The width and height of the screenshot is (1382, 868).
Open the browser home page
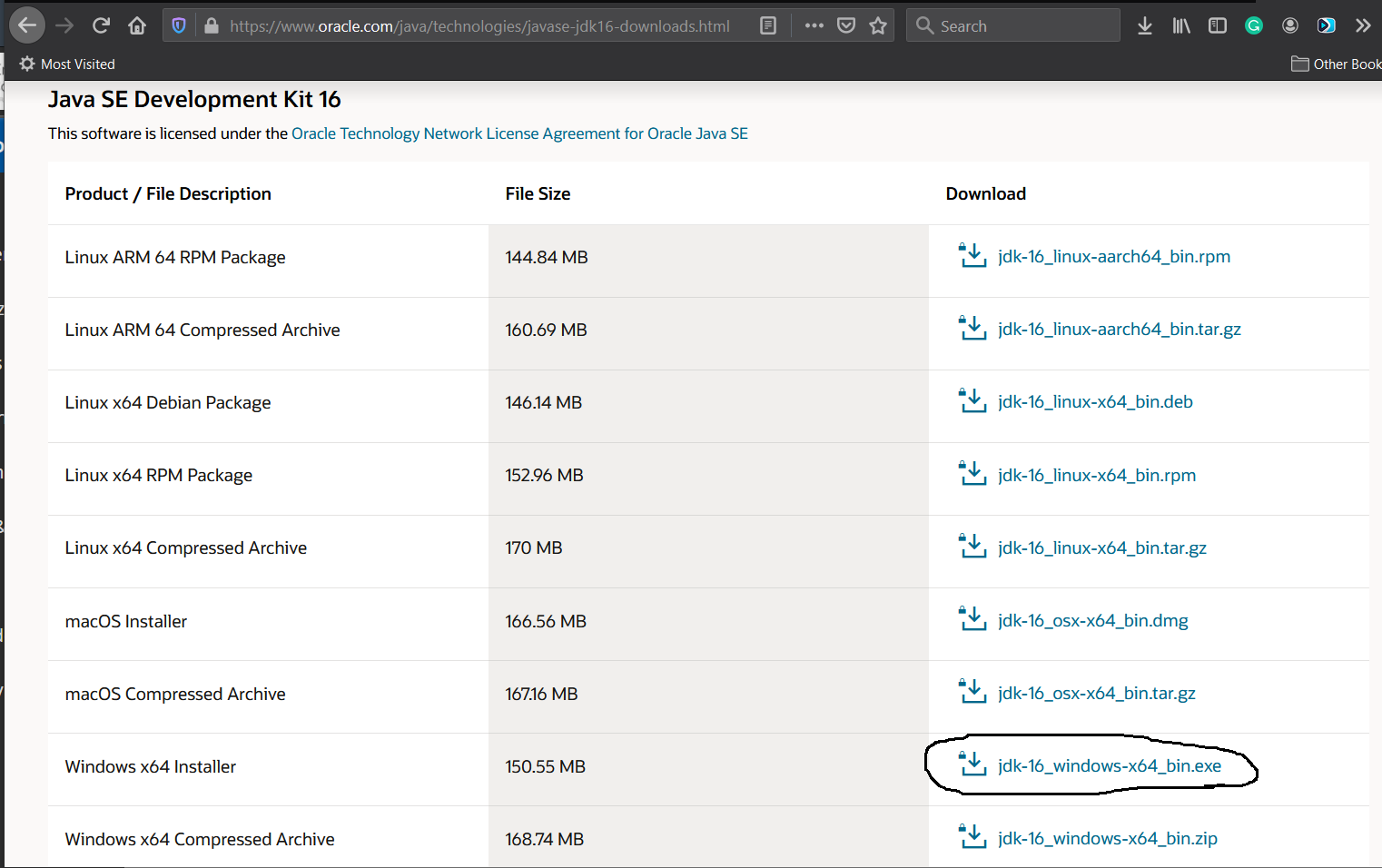[137, 25]
